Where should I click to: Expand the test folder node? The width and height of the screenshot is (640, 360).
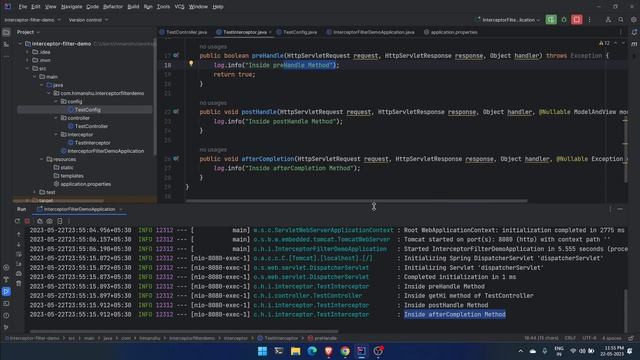click(35, 192)
